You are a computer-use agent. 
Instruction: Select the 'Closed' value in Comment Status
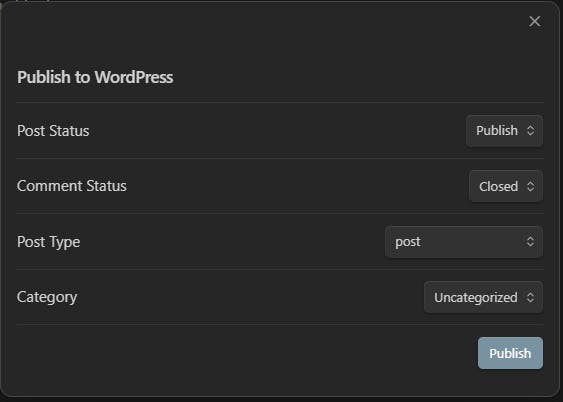tap(498, 186)
